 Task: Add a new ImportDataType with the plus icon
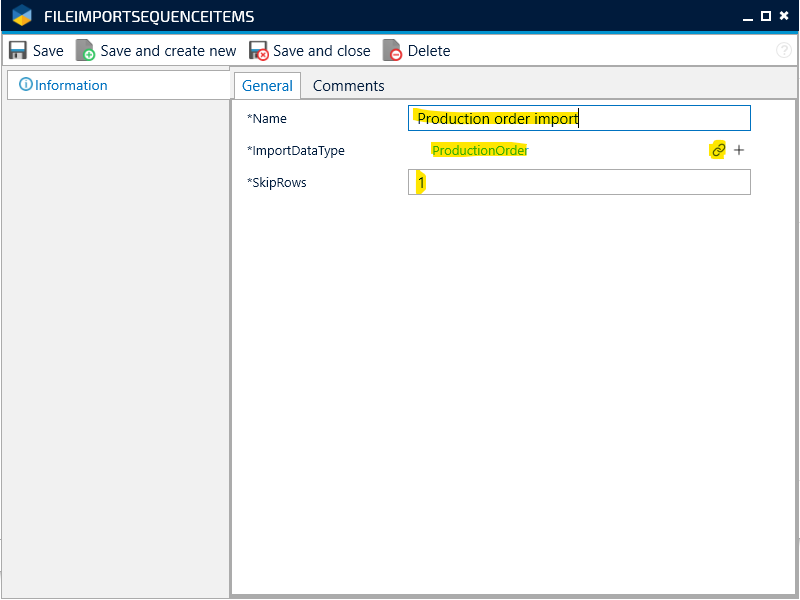pyautogui.click(x=739, y=150)
